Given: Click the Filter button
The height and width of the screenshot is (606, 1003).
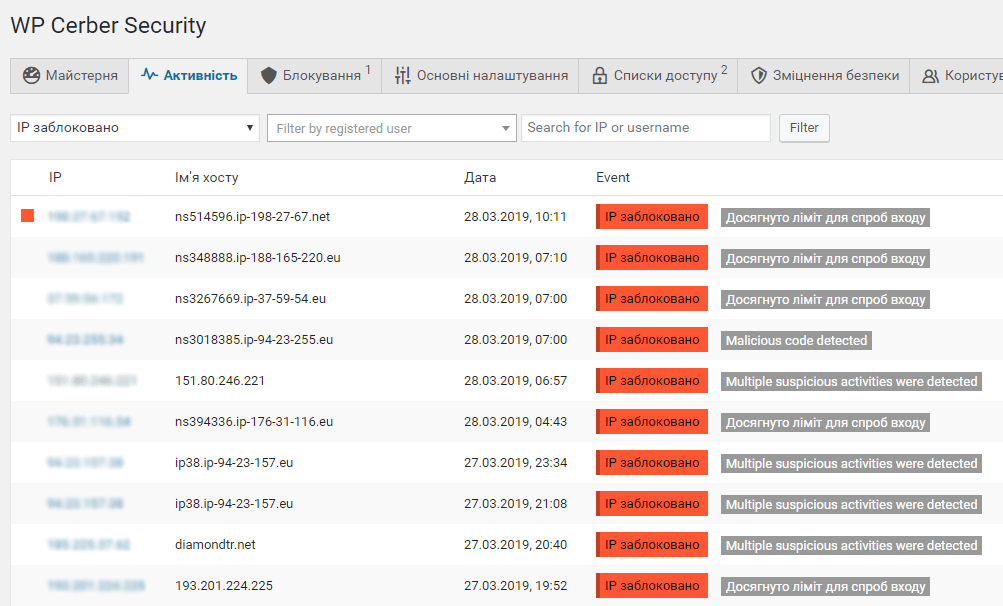Looking at the screenshot, I should (804, 128).
